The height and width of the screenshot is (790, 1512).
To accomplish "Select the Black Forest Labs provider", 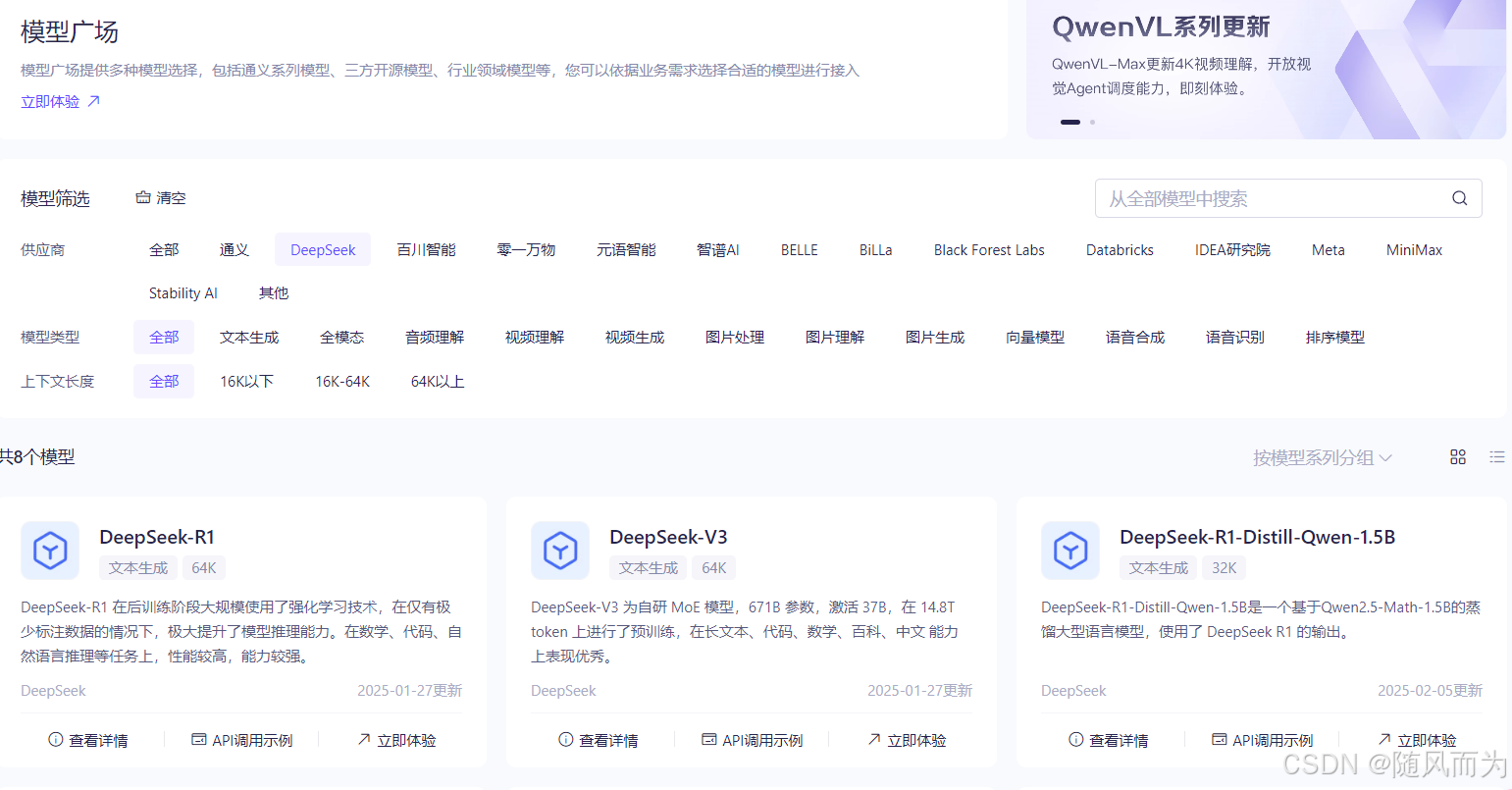I will 989,250.
